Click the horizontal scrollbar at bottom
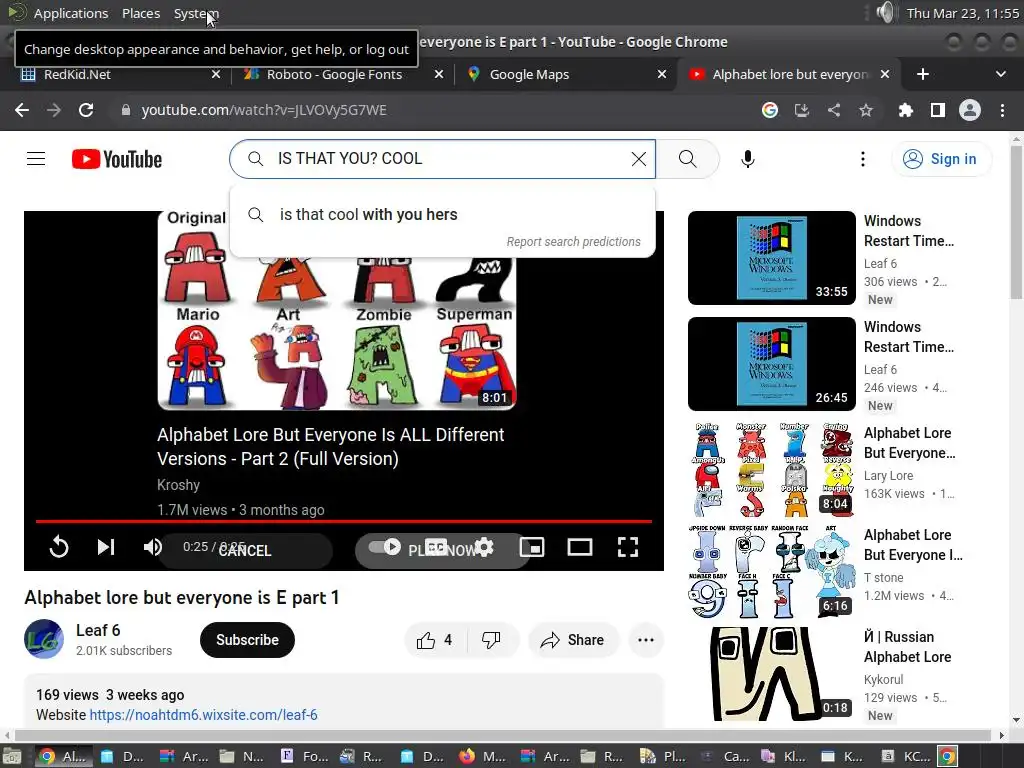This screenshot has width=1024, height=768. (x=503, y=735)
